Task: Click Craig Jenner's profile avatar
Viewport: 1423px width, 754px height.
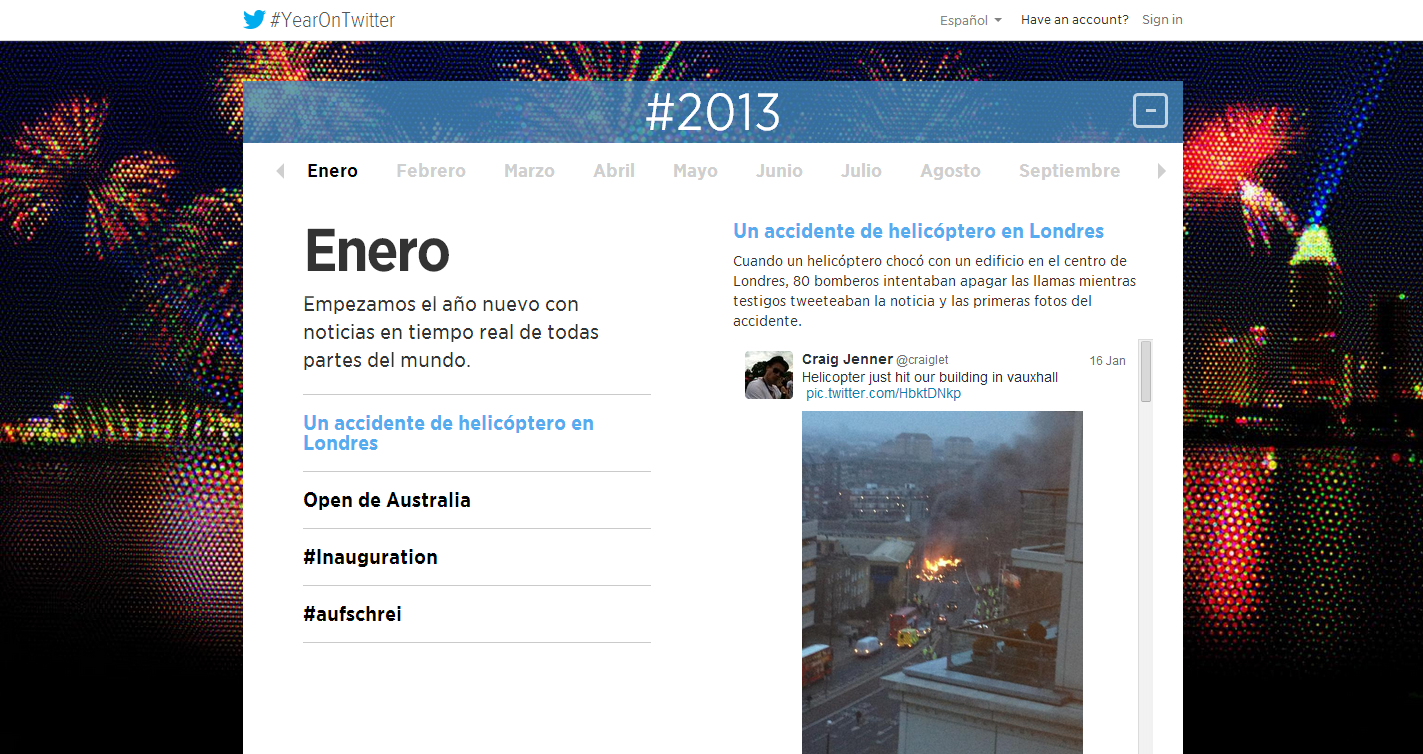Action: 768,375
